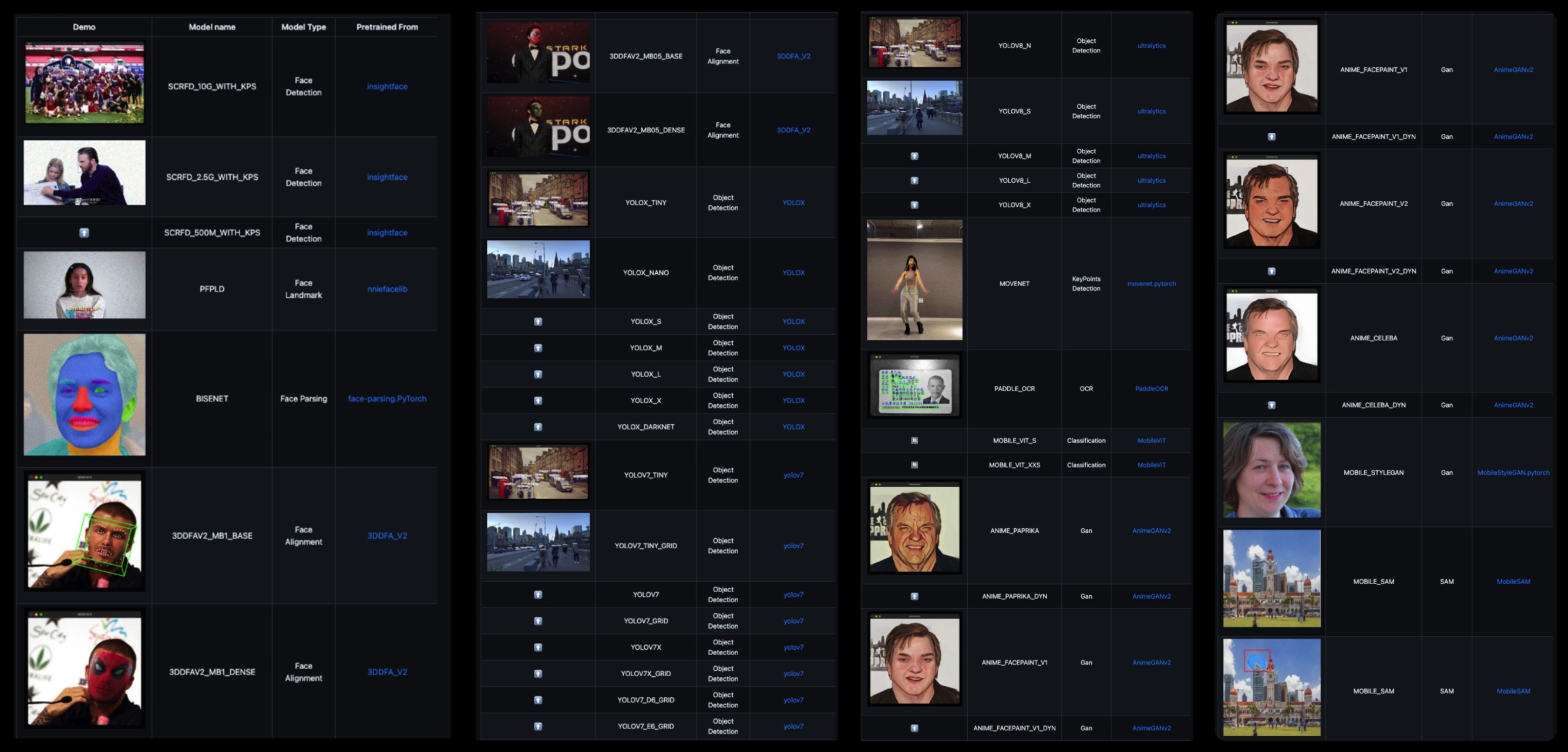Click the up-arrow icon beside YOLOV8_M
Image resolution: width=1568 pixels, height=752 pixels.
pos(914,156)
